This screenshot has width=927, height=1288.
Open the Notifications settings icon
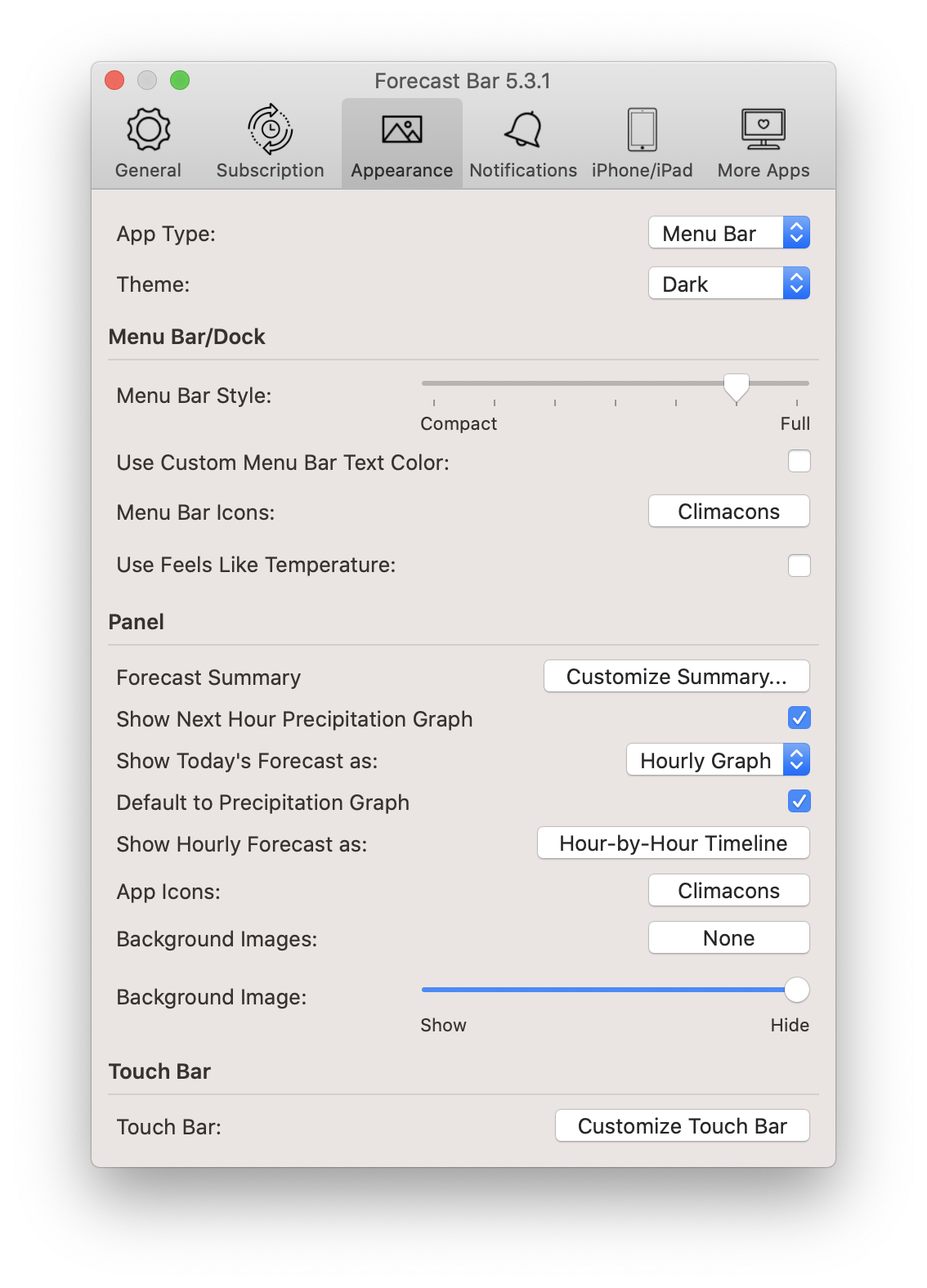tap(522, 139)
